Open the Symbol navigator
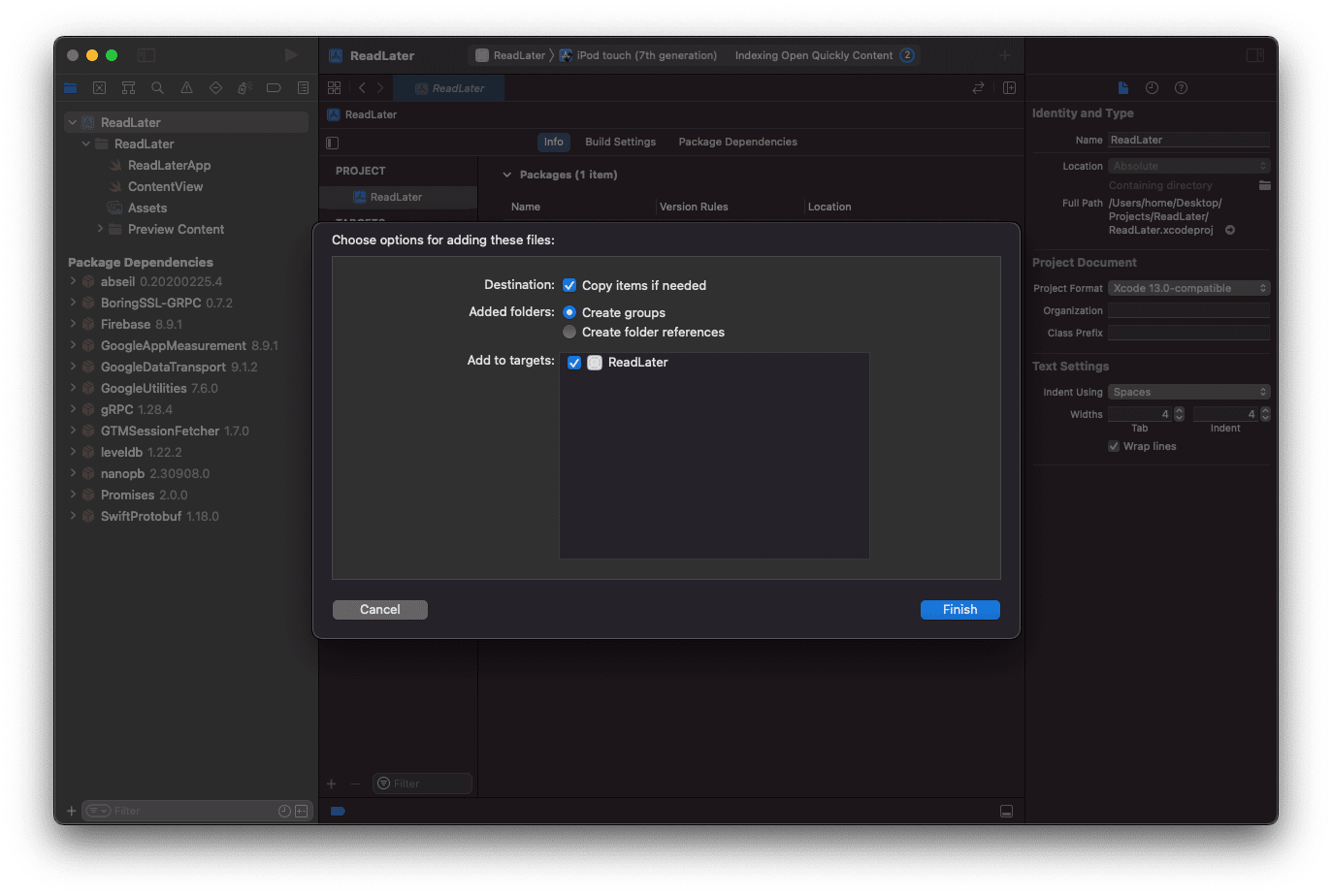The height and width of the screenshot is (896, 1332). pos(128,88)
